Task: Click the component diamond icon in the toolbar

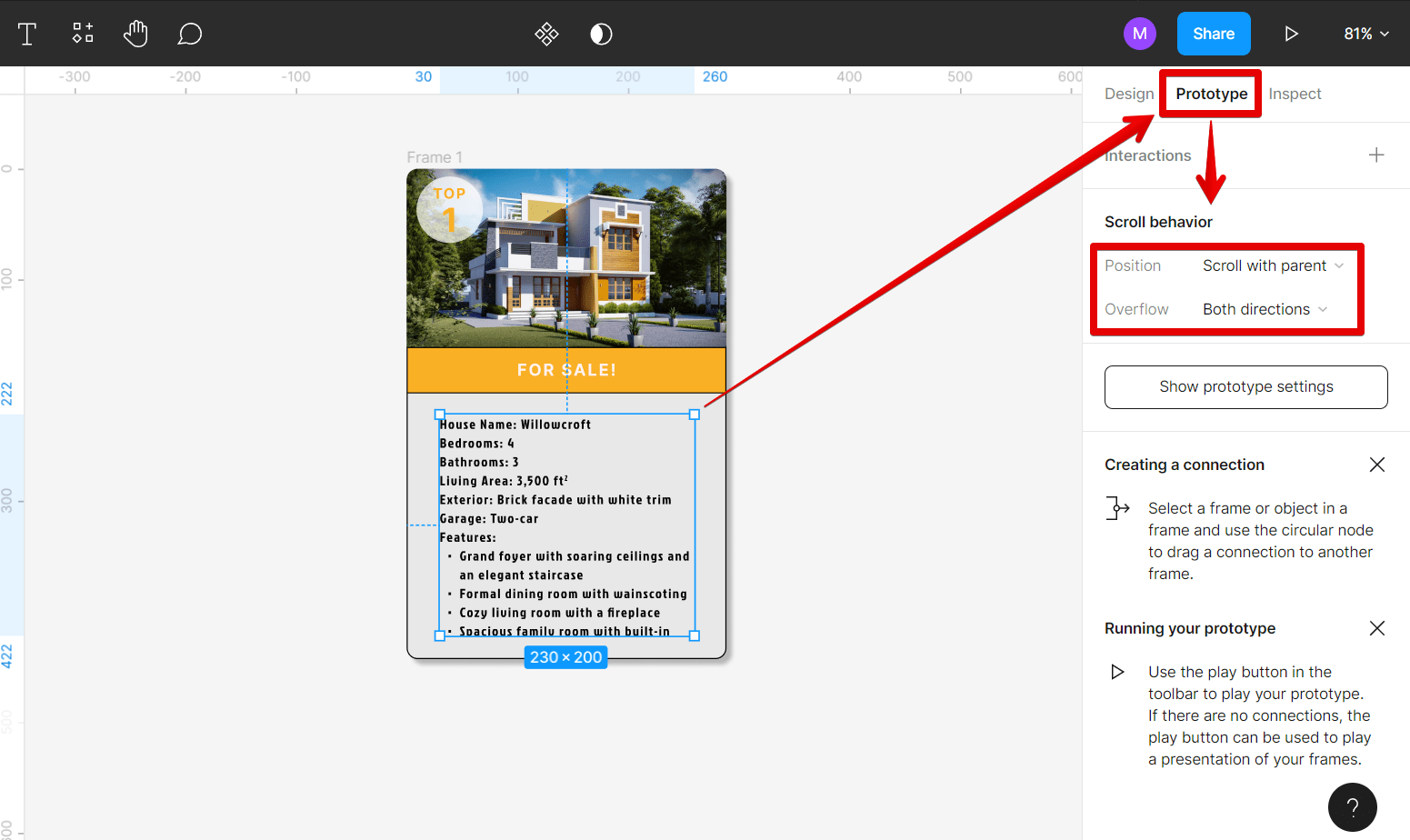Action: (545, 34)
